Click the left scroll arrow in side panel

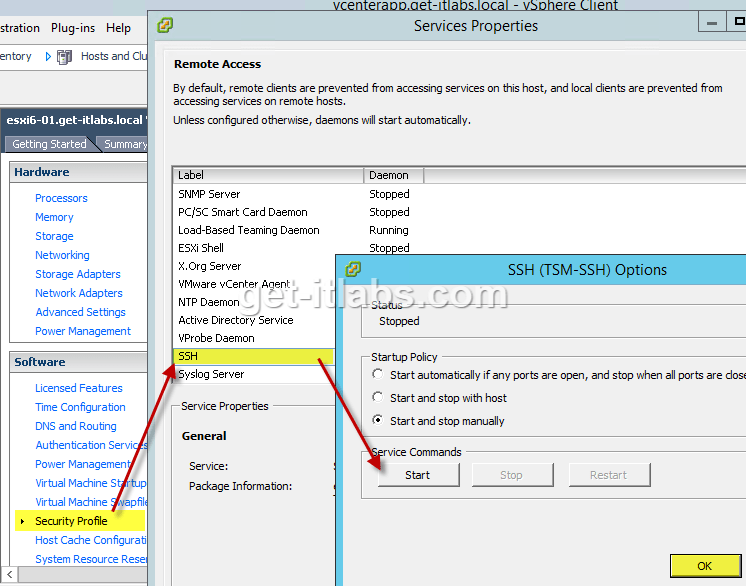tap(10, 574)
